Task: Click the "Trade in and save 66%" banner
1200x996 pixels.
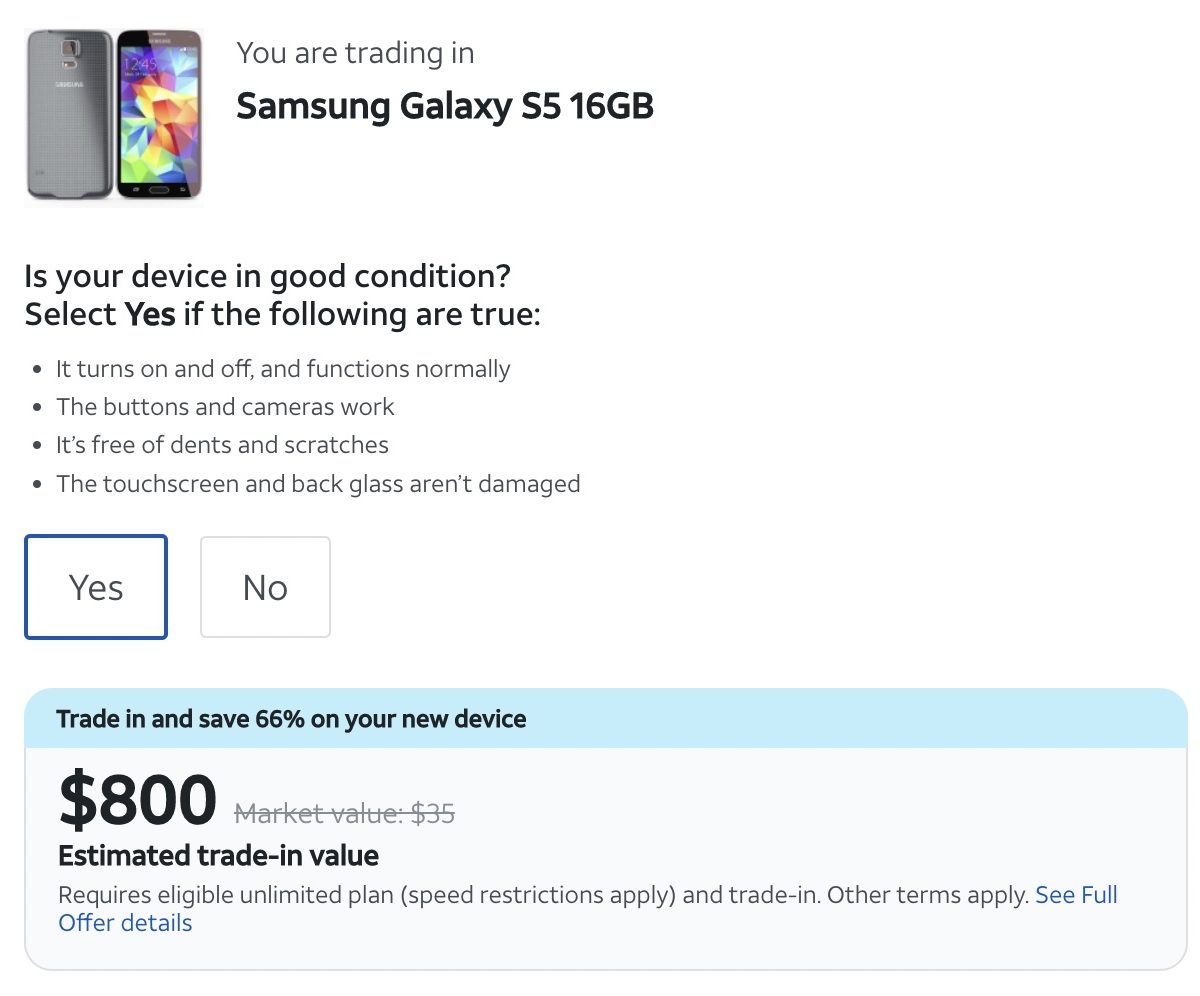Action: point(292,718)
